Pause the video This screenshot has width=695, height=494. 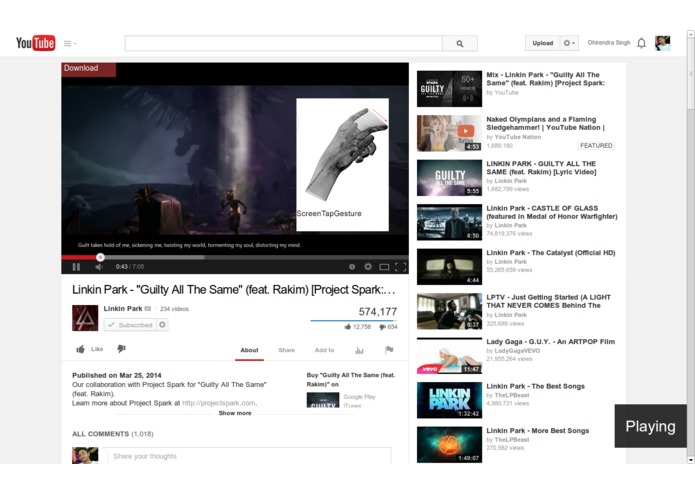click(x=76, y=267)
